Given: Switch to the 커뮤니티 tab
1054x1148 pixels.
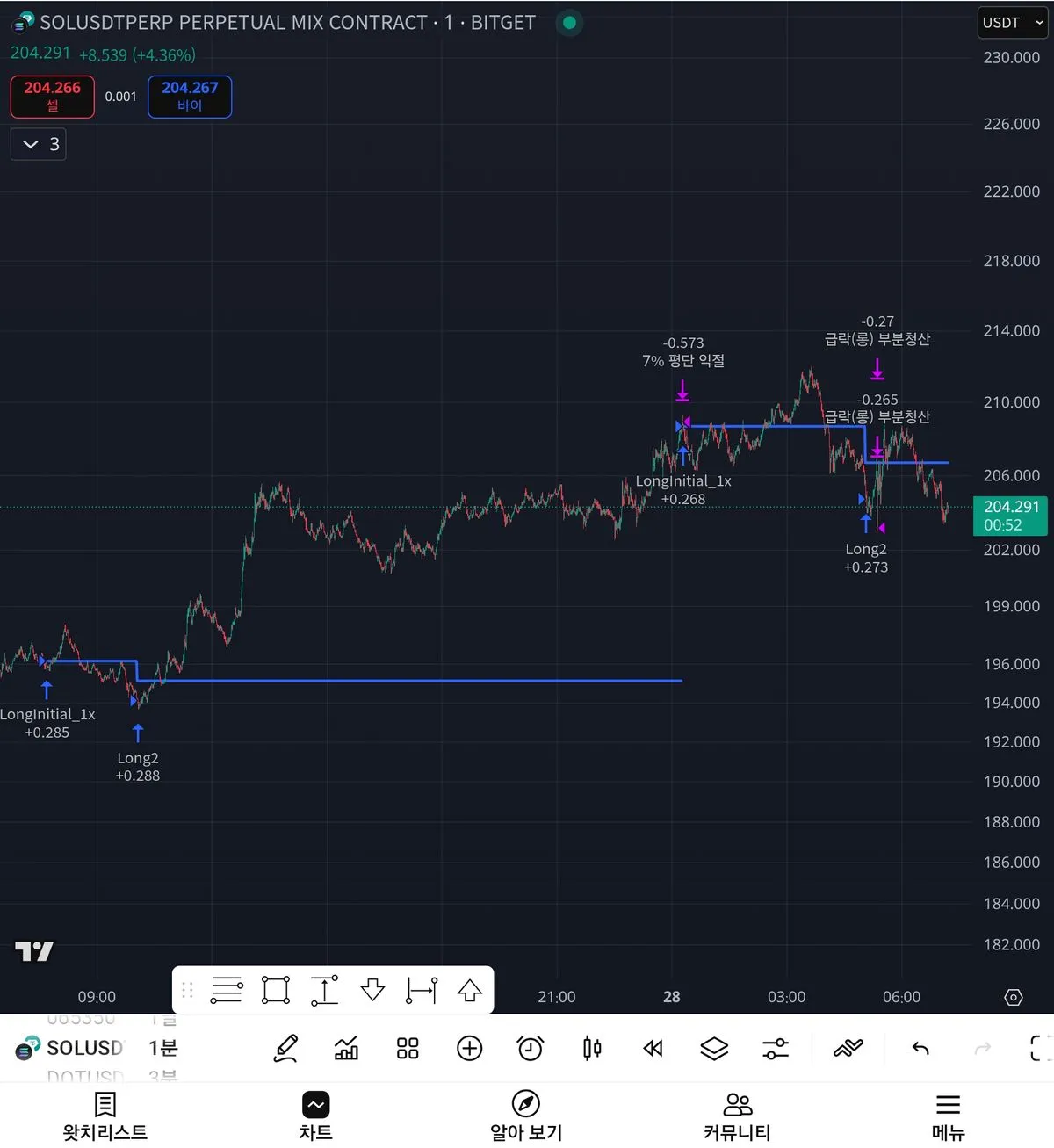Looking at the screenshot, I should (x=738, y=1116).
